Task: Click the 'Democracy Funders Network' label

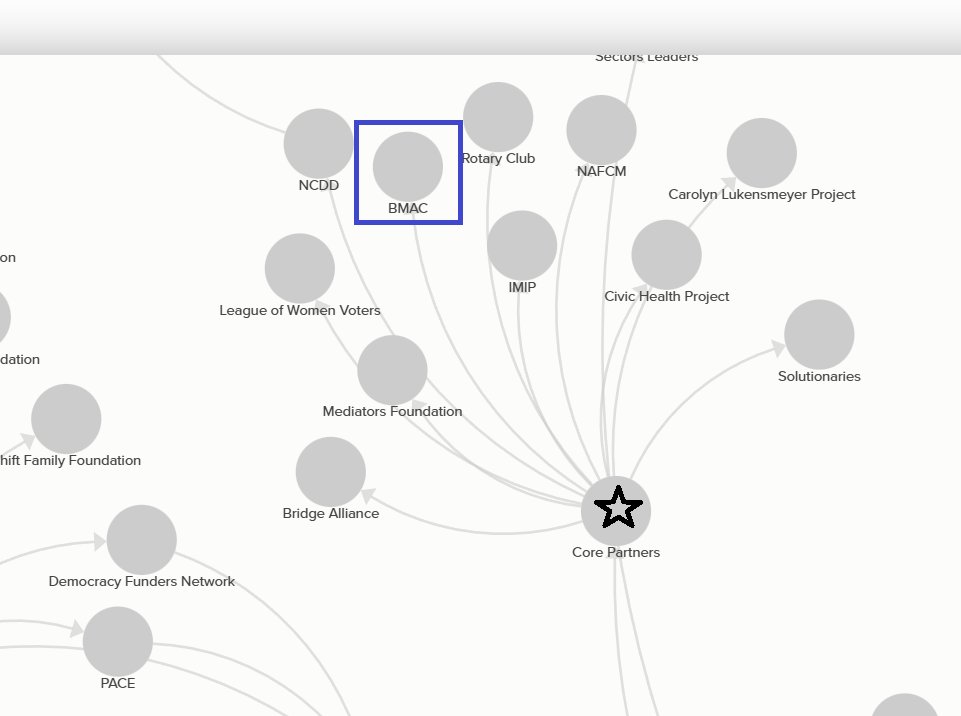Action: [142, 581]
